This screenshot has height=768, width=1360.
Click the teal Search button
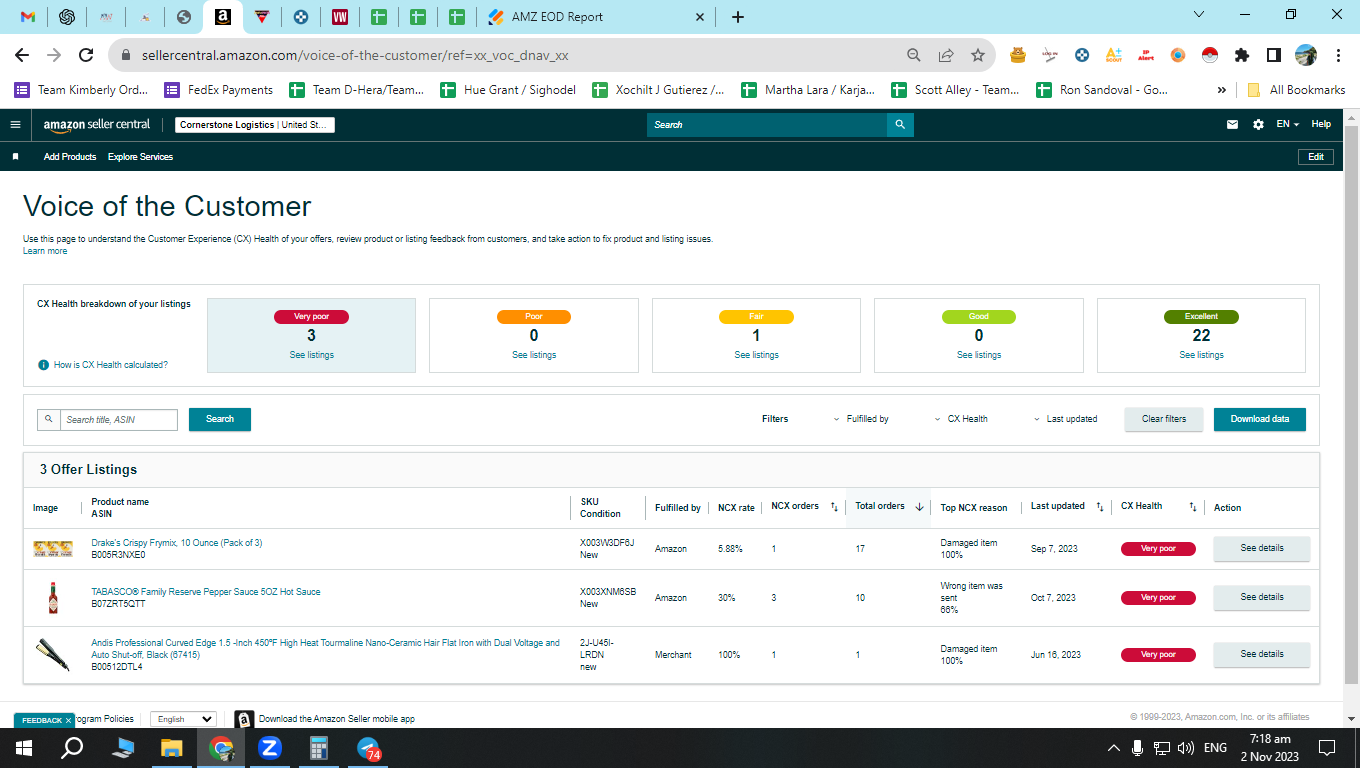(x=220, y=419)
